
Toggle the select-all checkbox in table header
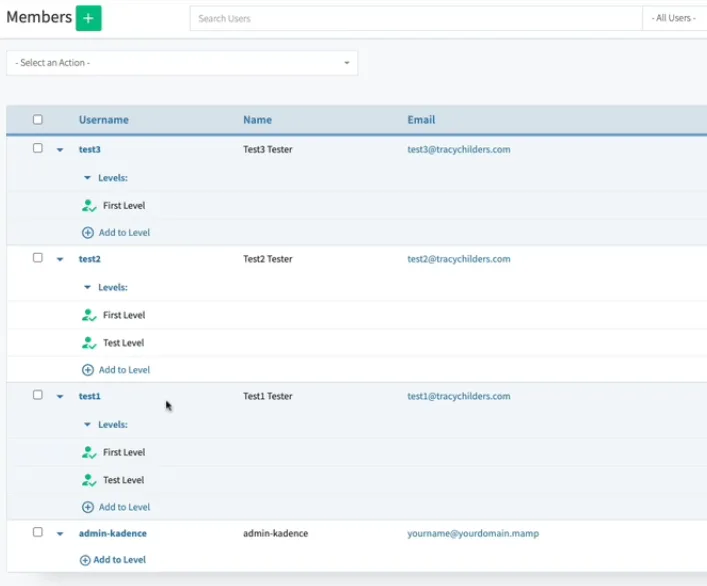38,119
